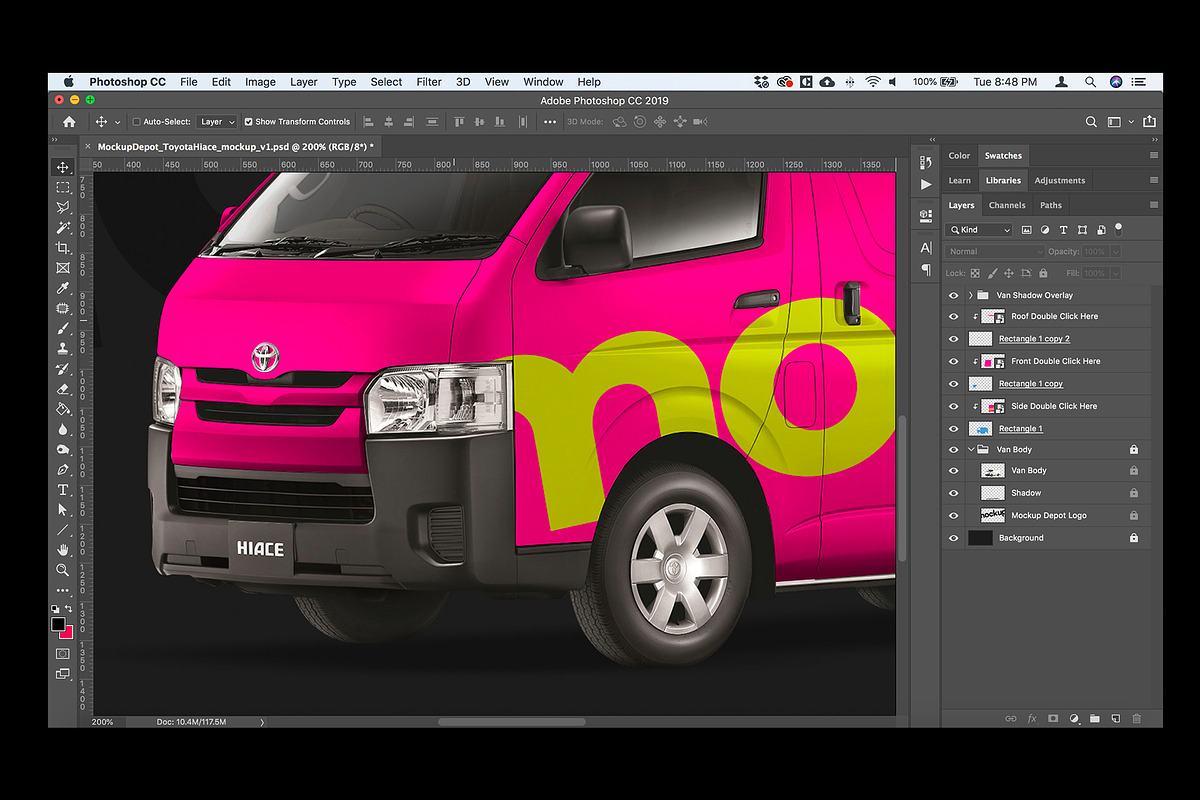Select the Lasso tool
Screen dimensions: 1200x800
pyautogui.click(x=63, y=207)
